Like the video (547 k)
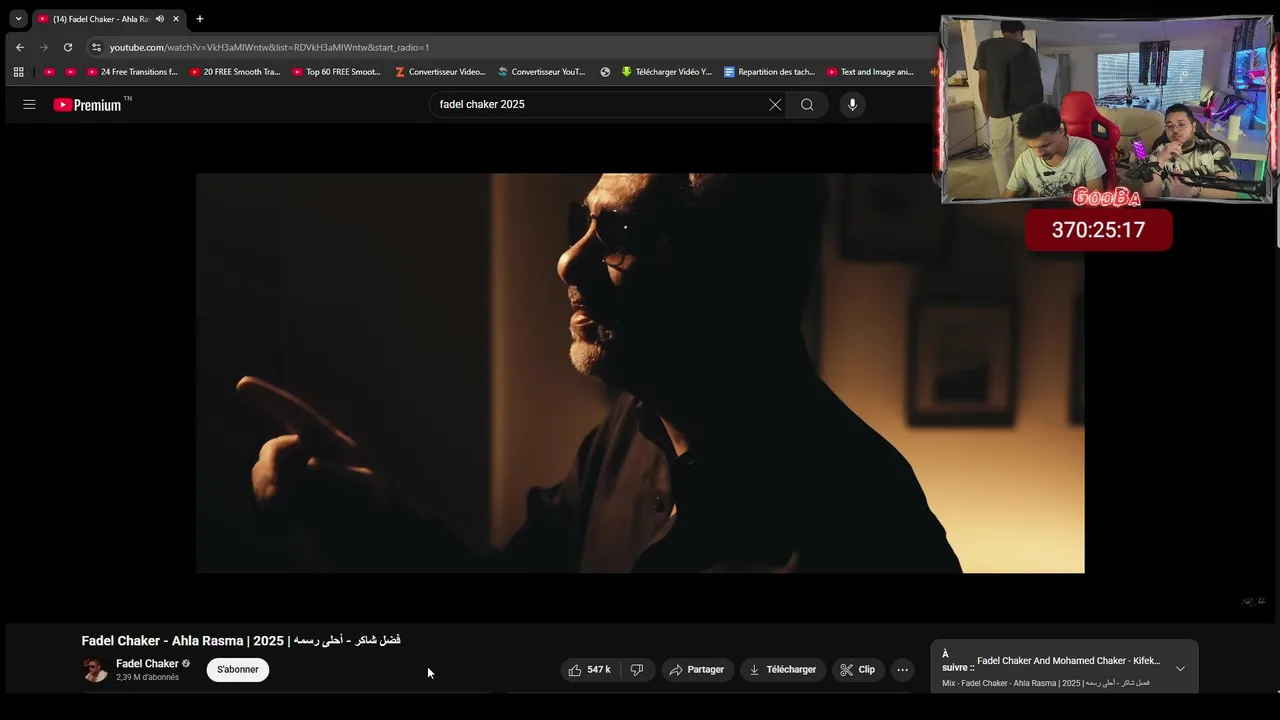This screenshot has height=720, width=1280. (x=589, y=670)
